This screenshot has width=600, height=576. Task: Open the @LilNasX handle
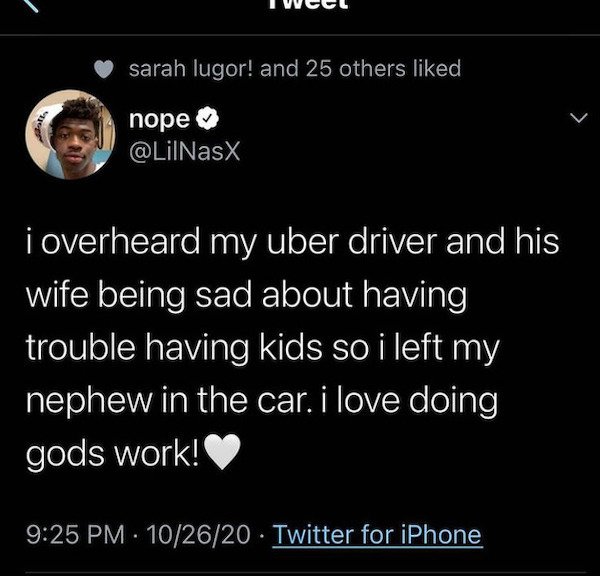coord(185,152)
